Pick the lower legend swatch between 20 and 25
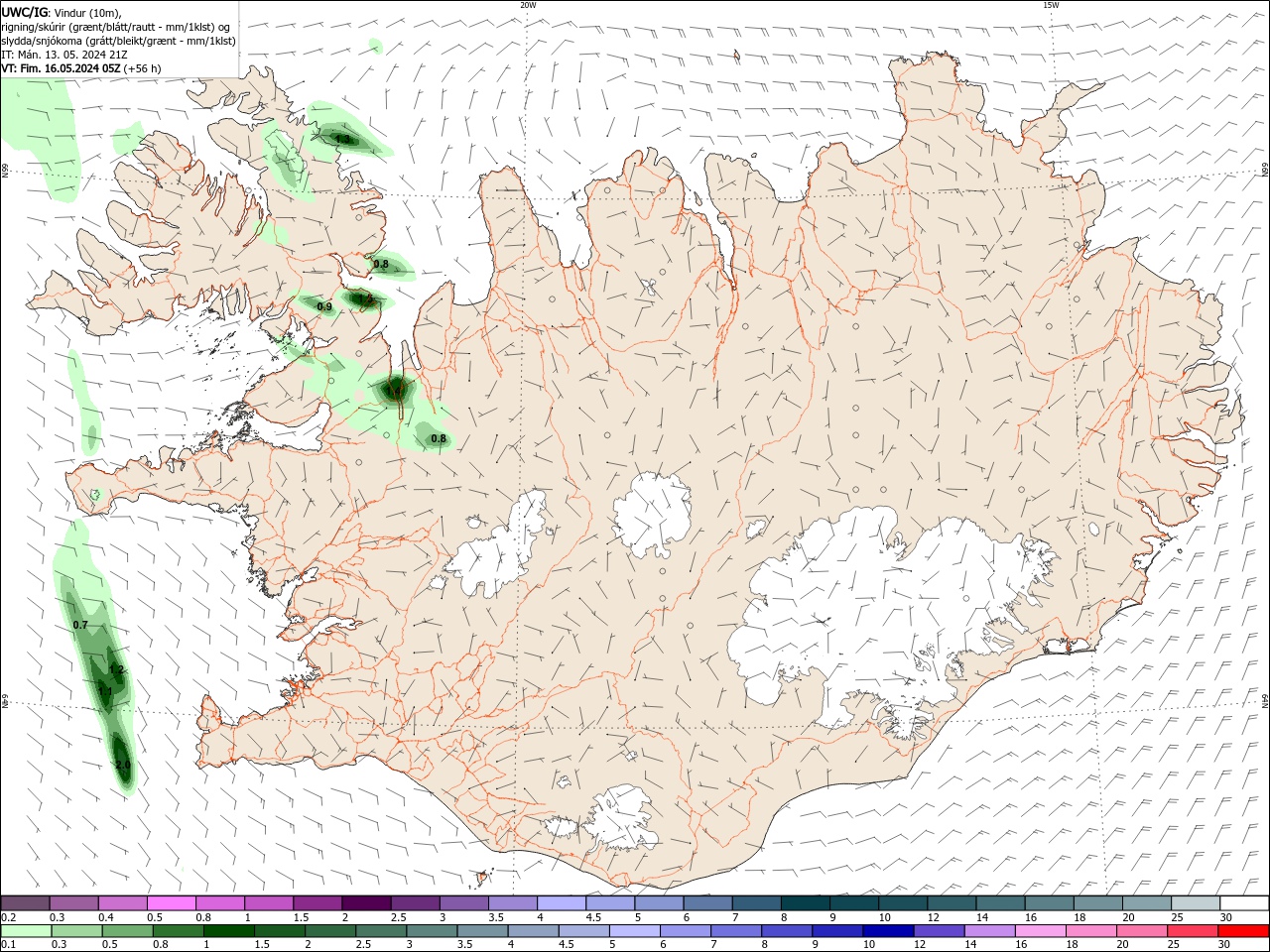This screenshot has height=952, width=1270. (1140, 931)
